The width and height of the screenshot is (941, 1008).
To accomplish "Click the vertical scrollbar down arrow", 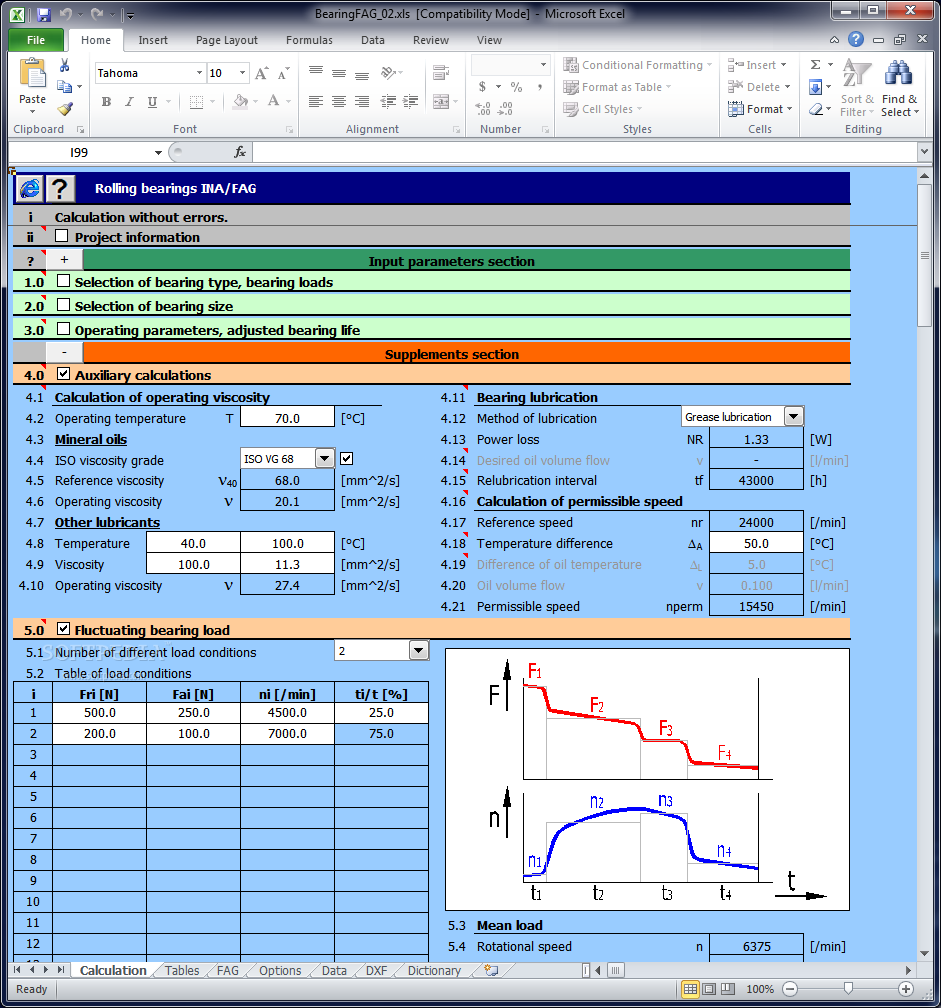I will pyautogui.click(x=924, y=954).
